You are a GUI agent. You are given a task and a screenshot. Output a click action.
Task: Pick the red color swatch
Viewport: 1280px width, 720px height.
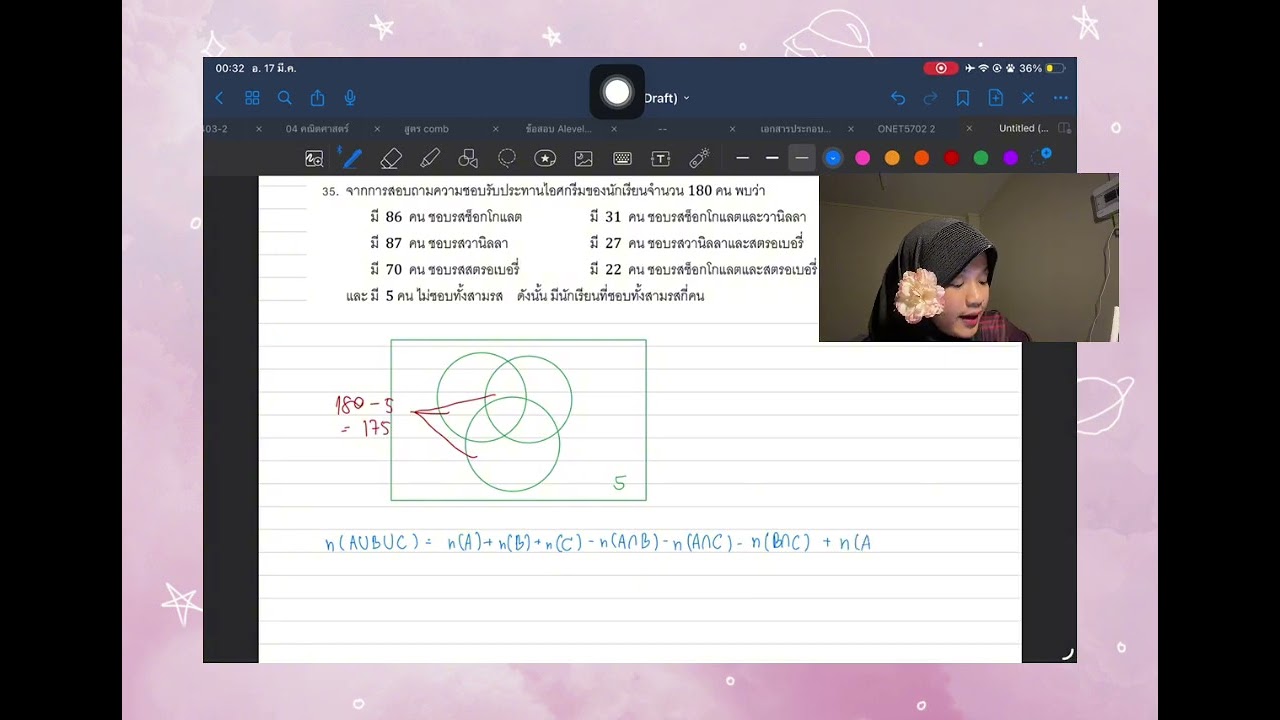(952, 158)
